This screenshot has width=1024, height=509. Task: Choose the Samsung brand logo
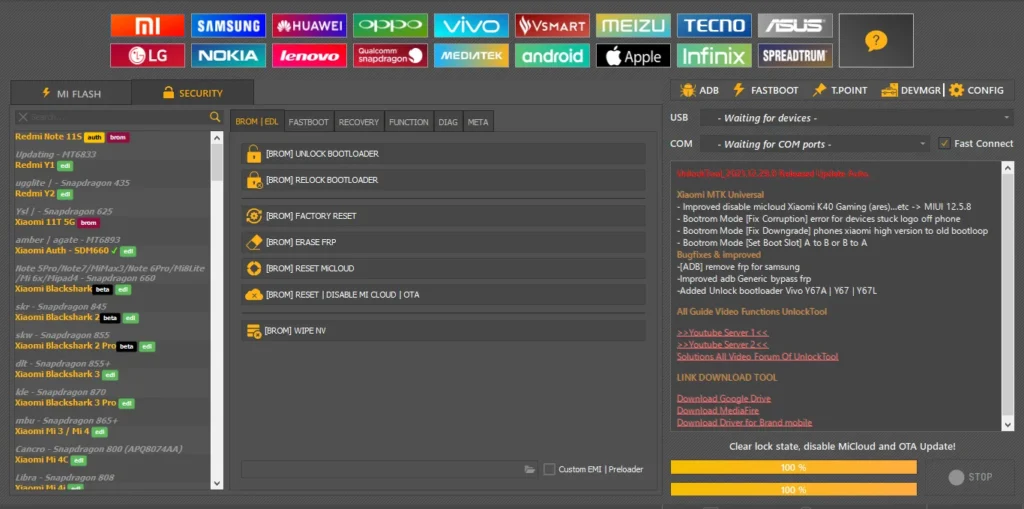tap(228, 26)
